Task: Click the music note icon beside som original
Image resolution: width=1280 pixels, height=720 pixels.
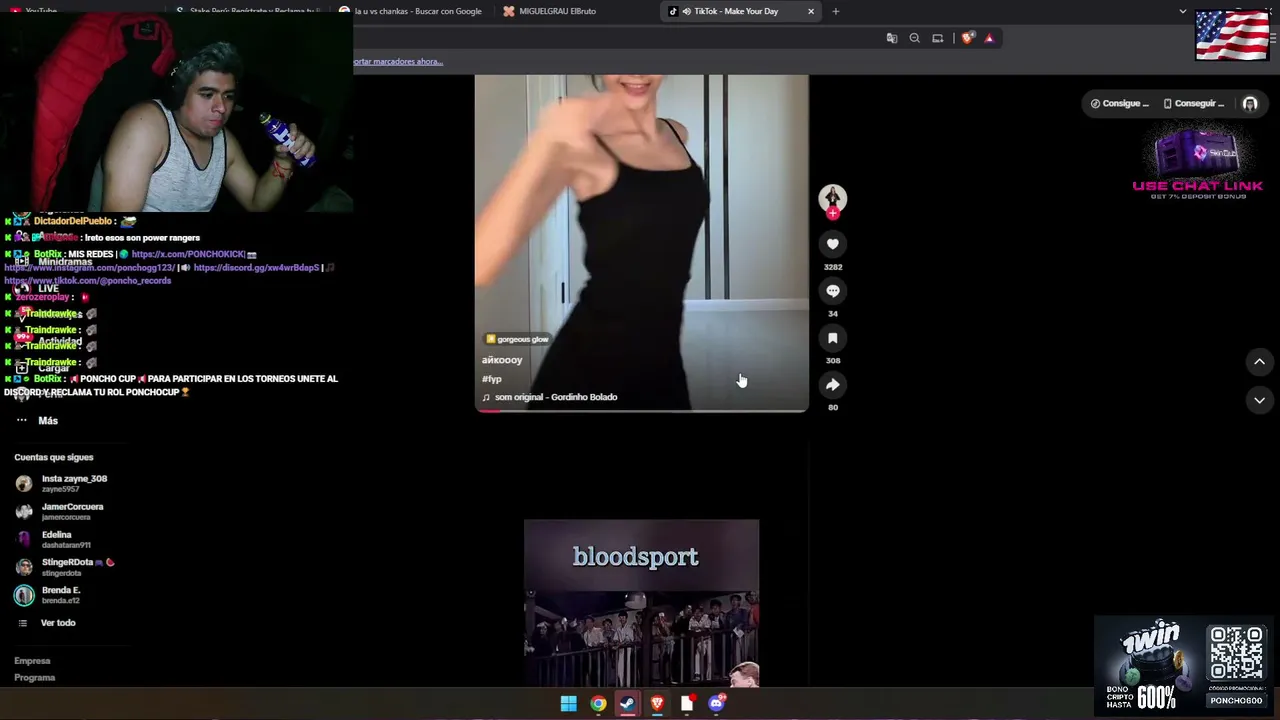Action: [x=486, y=397]
